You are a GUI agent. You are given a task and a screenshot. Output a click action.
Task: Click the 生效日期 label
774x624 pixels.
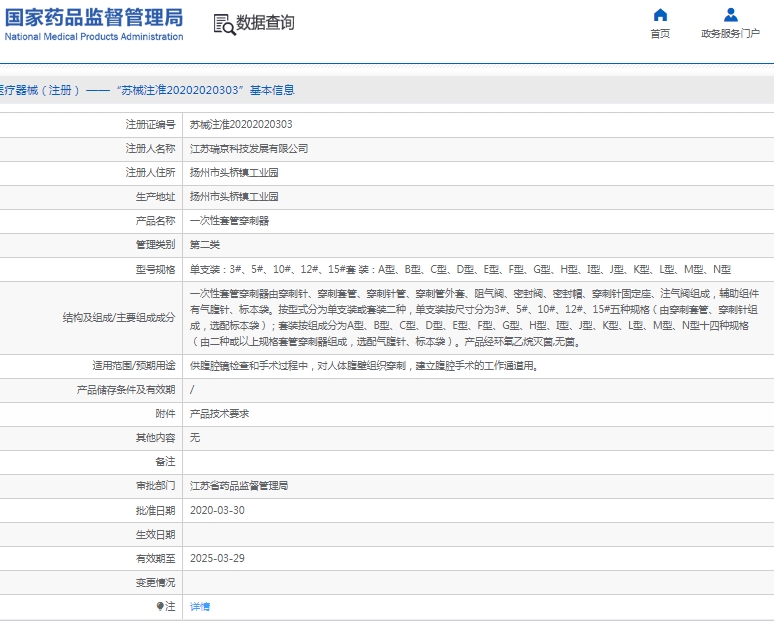(155, 535)
